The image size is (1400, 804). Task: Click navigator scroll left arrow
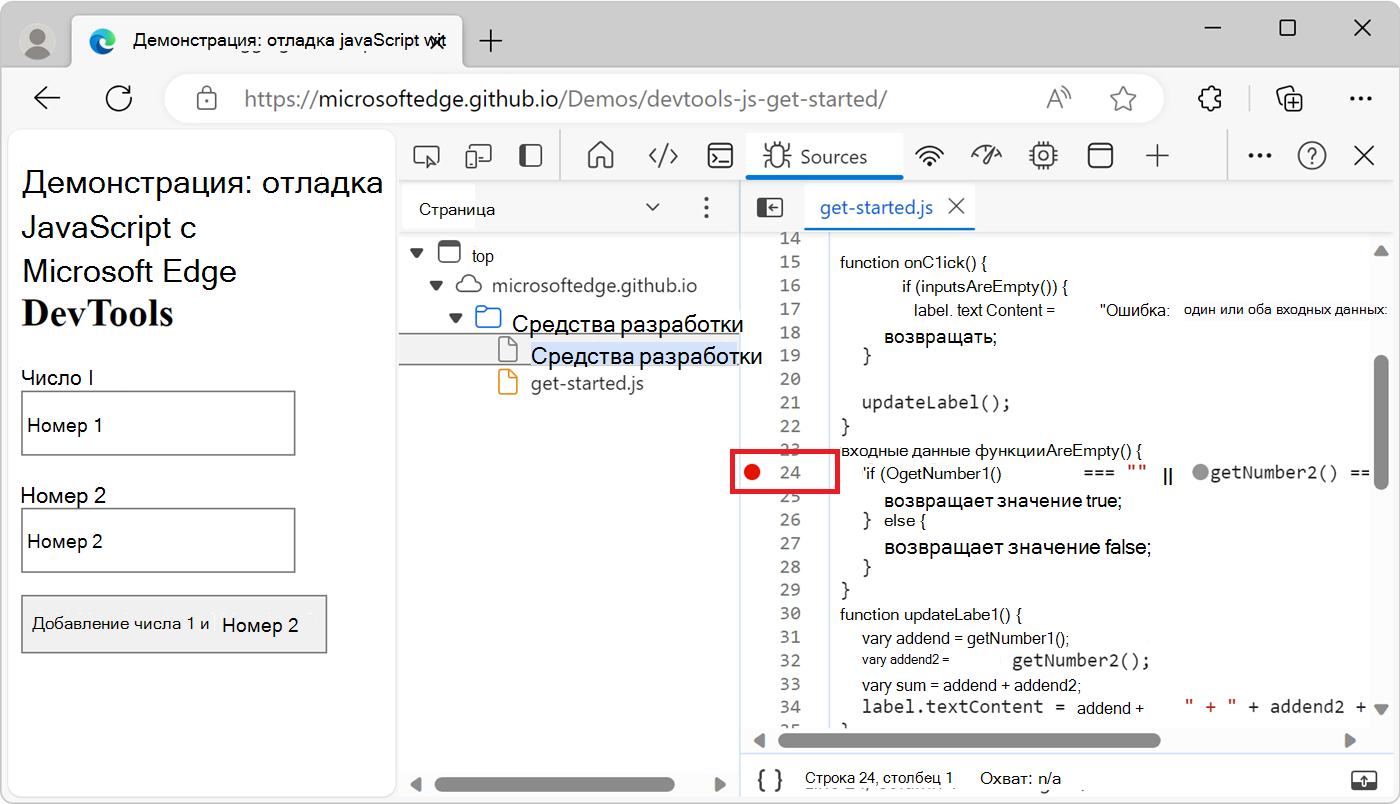(x=416, y=784)
